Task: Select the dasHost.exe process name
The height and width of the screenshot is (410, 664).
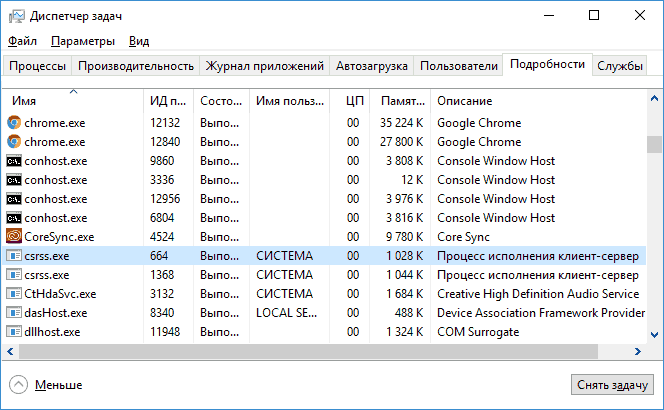Action: point(56,313)
